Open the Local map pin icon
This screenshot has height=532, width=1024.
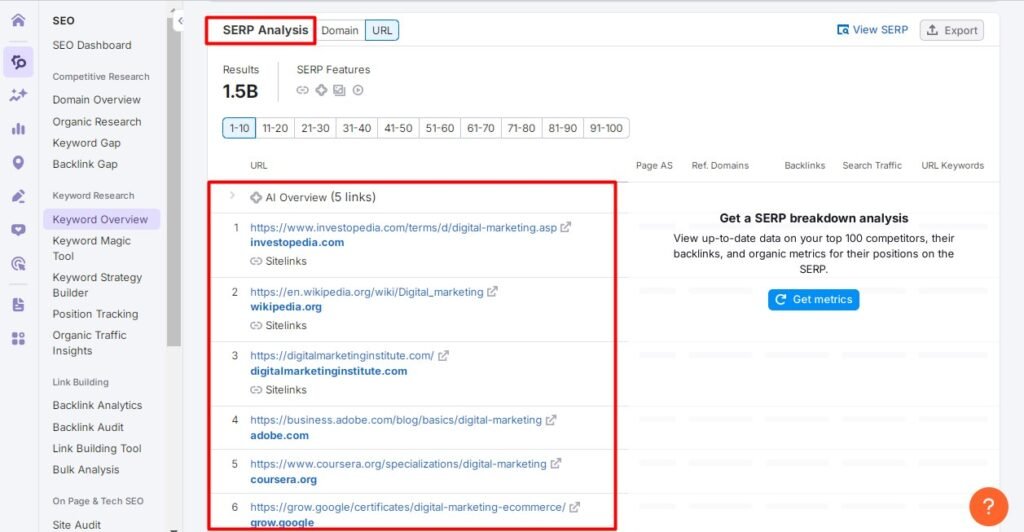[x=18, y=163]
